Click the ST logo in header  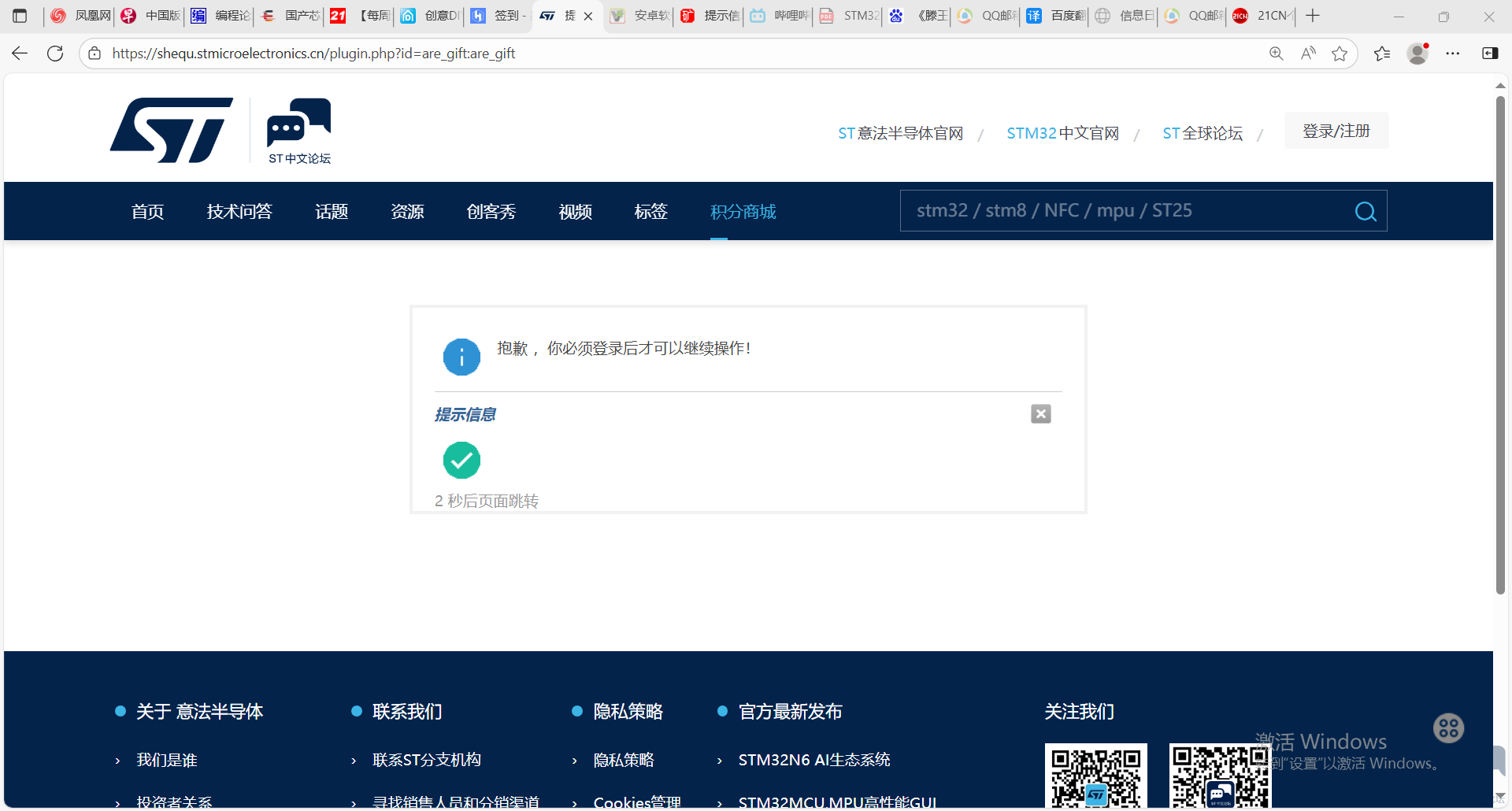(x=172, y=131)
